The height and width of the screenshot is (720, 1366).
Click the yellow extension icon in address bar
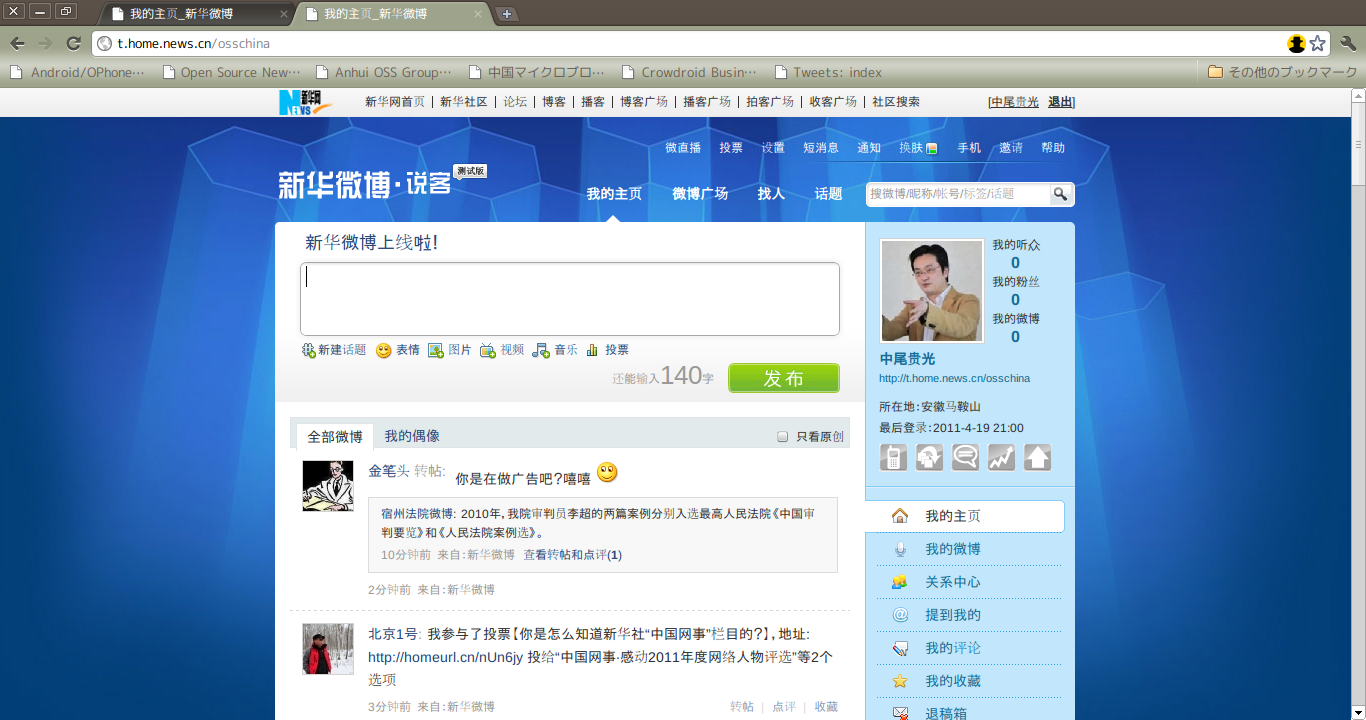(1297, 43)
